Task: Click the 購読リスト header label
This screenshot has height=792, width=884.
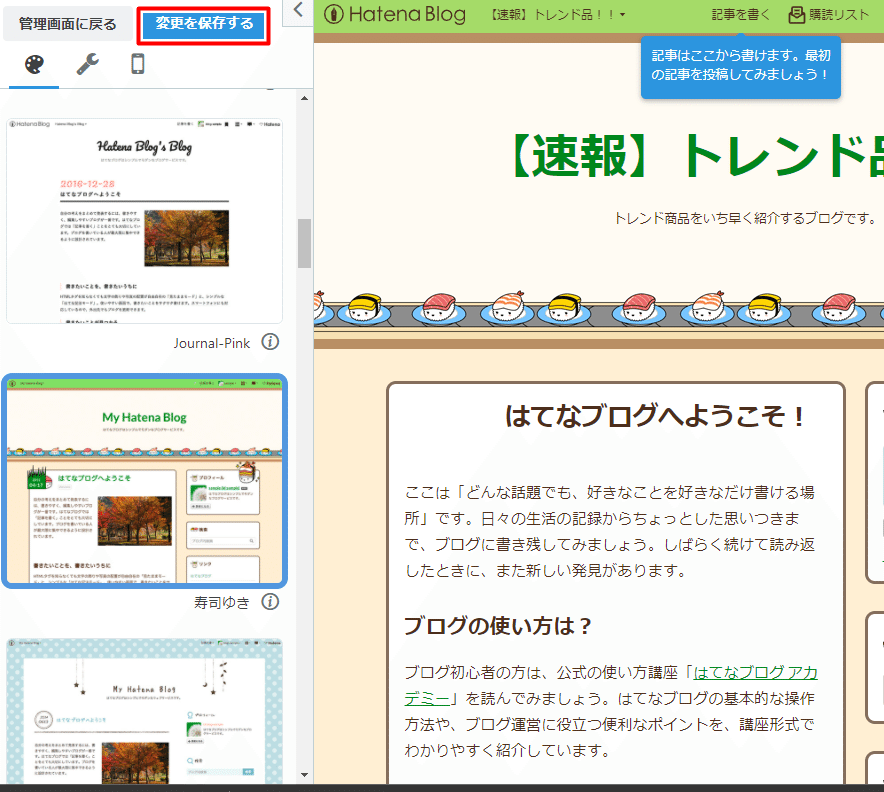Action: [x=839, y=15]
